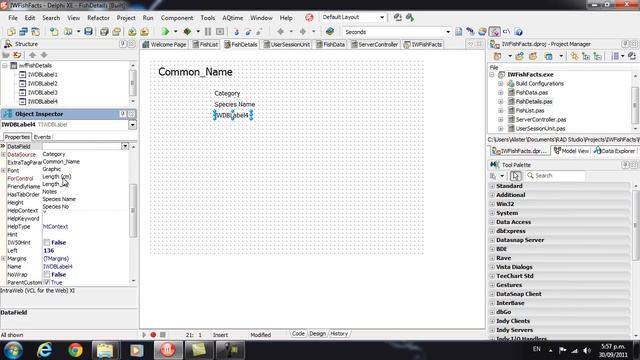Click the Save desktop layout icon
The height and width of the screenshot is (360, 640).
[398, 18]
